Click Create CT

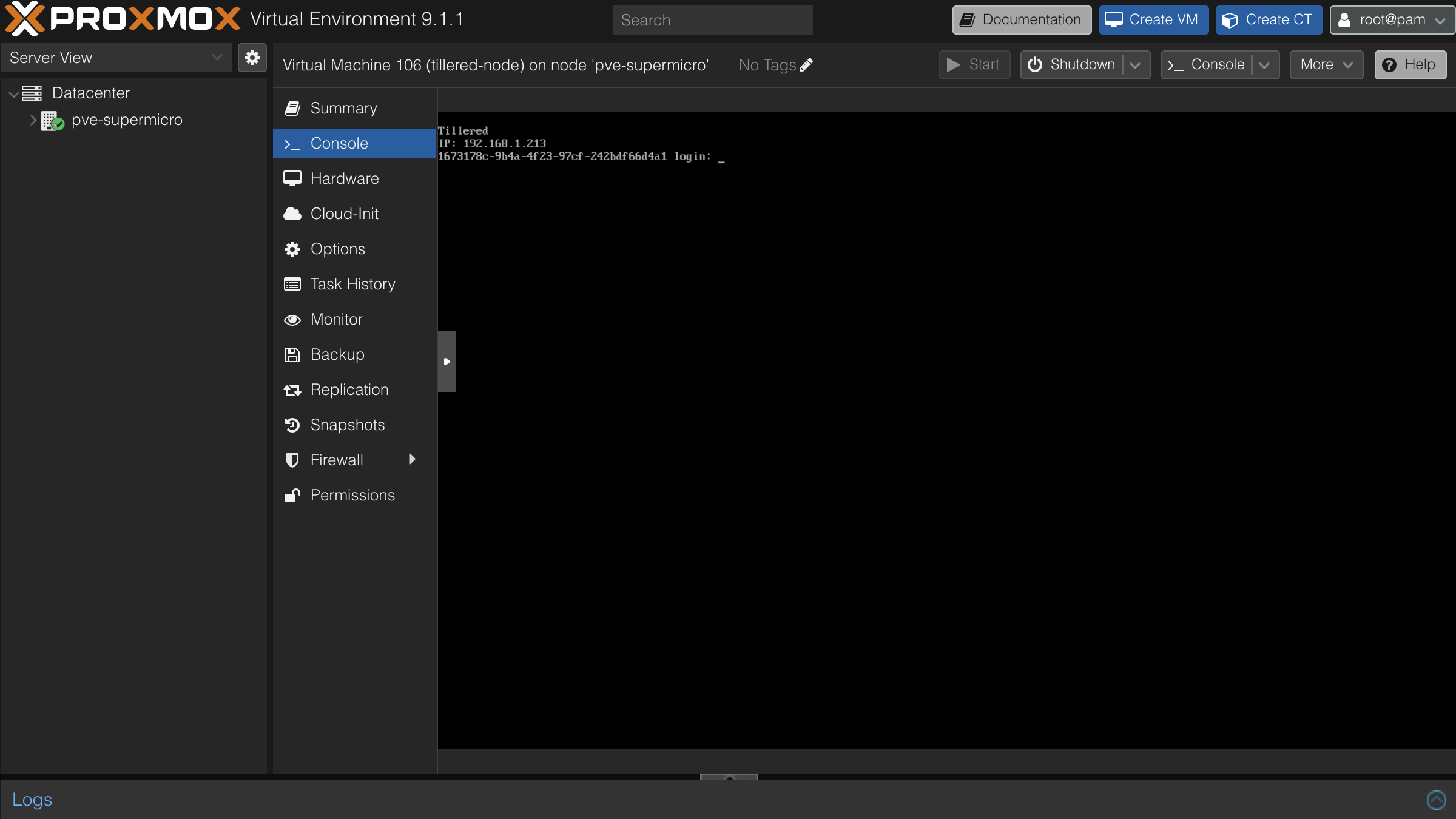(1269, 19)
